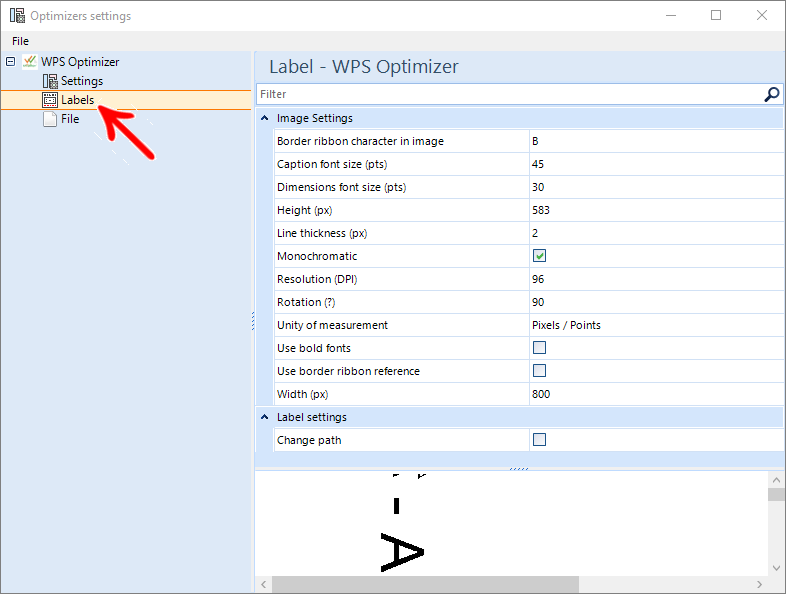
Task: Click the WPS Optimizer tree node icon
Action: 29,62
